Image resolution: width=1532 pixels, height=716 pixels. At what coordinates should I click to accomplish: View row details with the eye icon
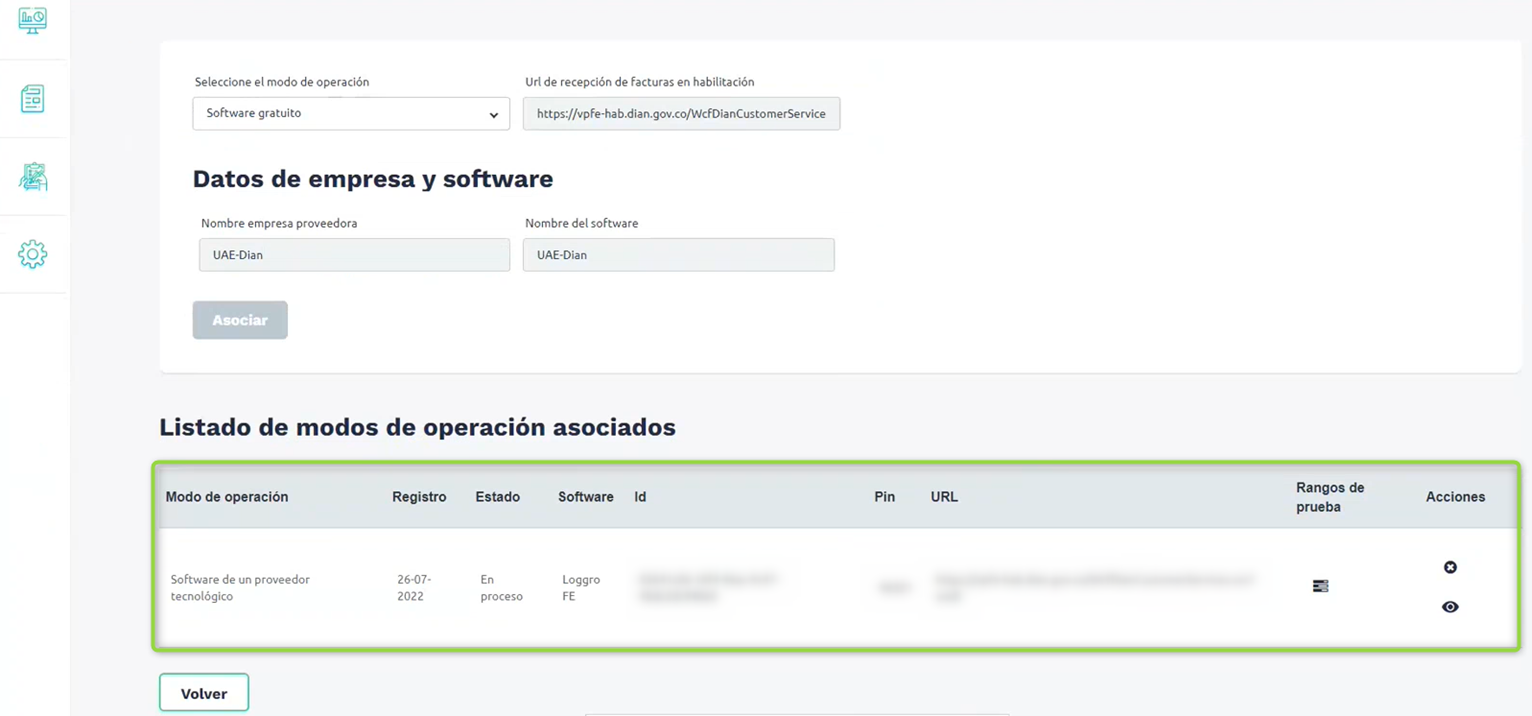(x=1450, y=607)
